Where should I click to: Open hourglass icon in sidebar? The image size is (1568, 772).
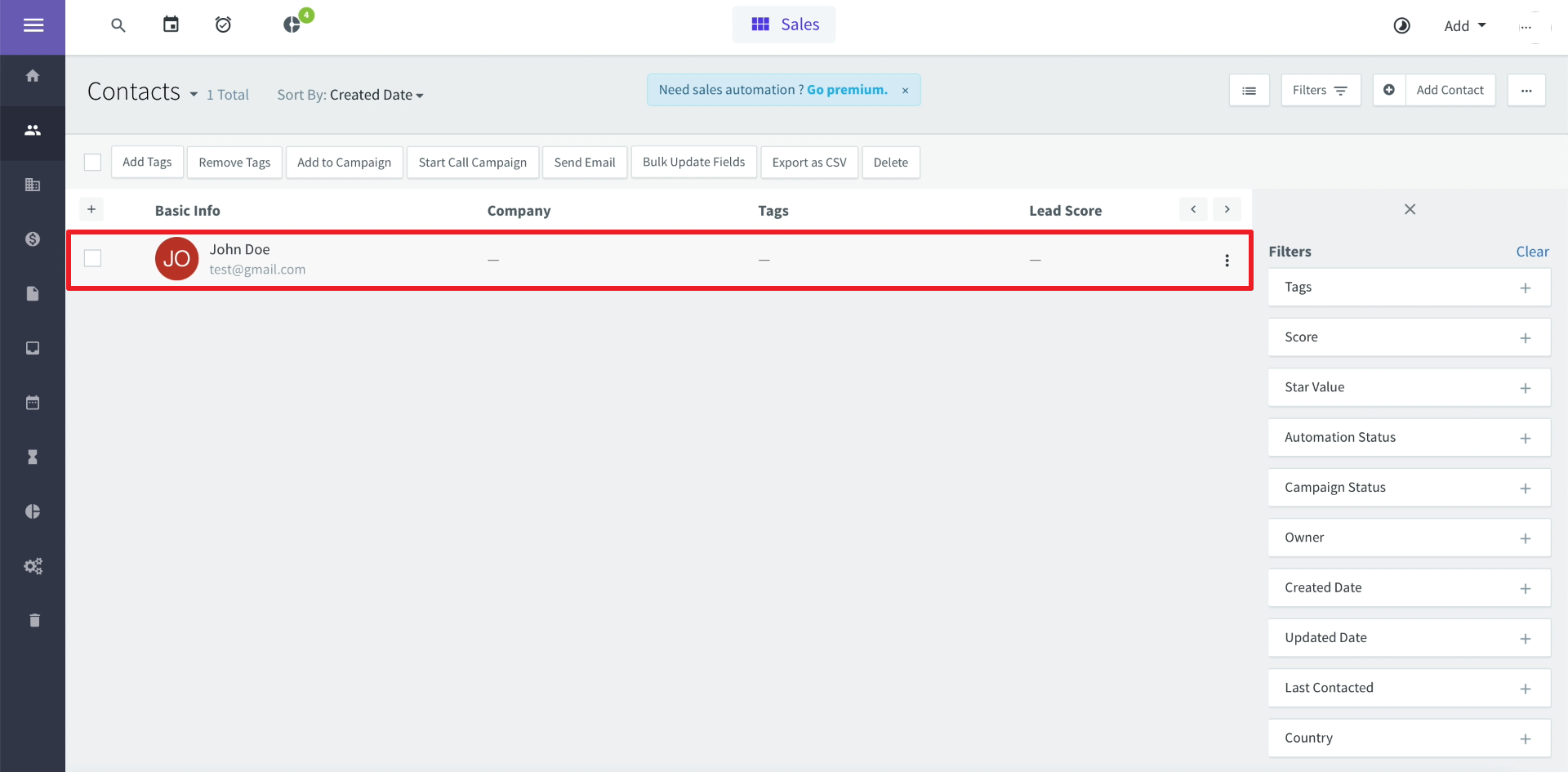tap(33, 457)
